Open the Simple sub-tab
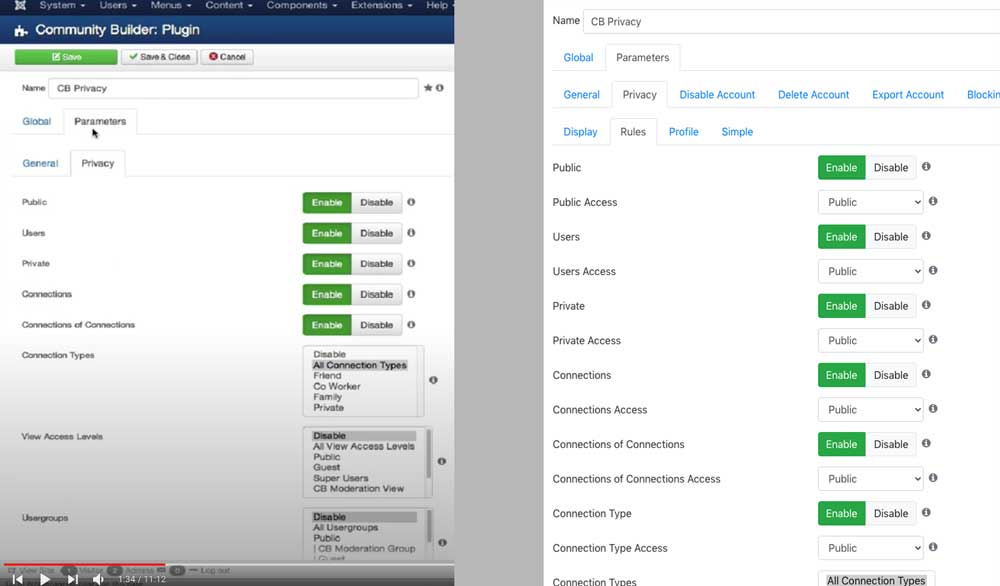 [x=737, y=132]
